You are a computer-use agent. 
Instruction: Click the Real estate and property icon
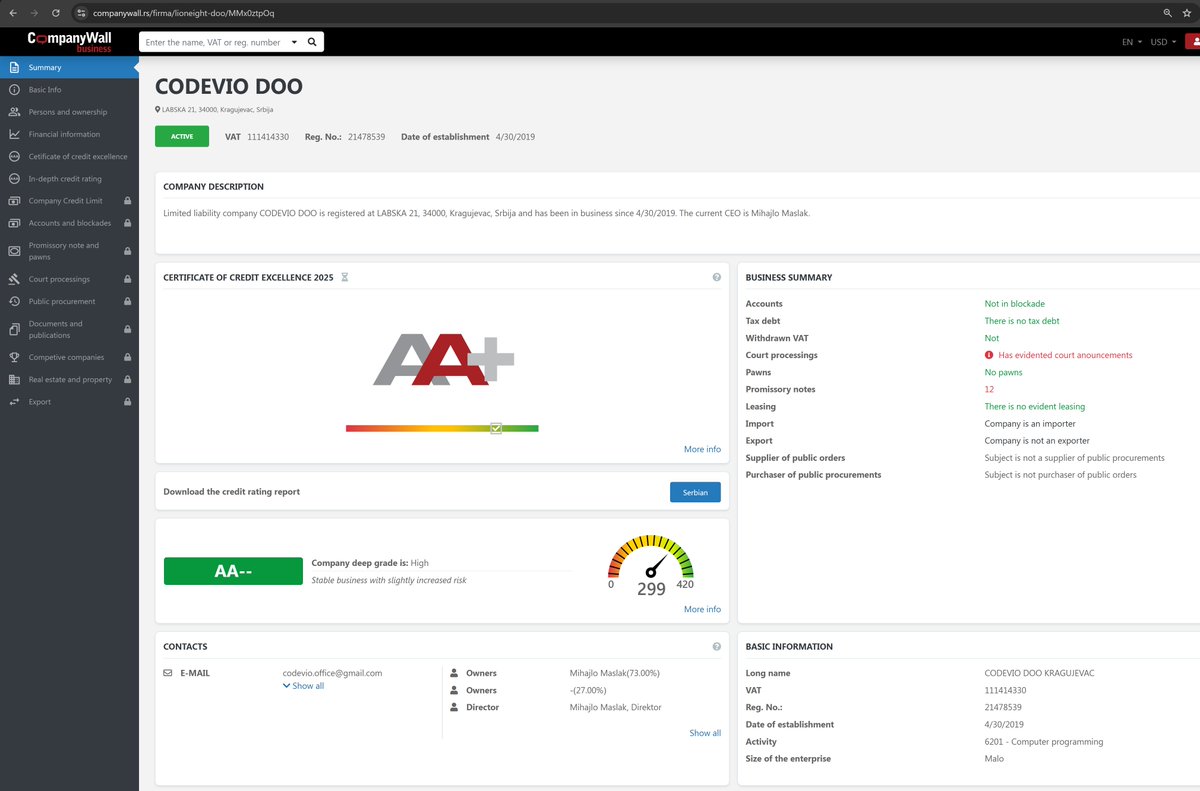pyautogui.click(x=14, y=380)
